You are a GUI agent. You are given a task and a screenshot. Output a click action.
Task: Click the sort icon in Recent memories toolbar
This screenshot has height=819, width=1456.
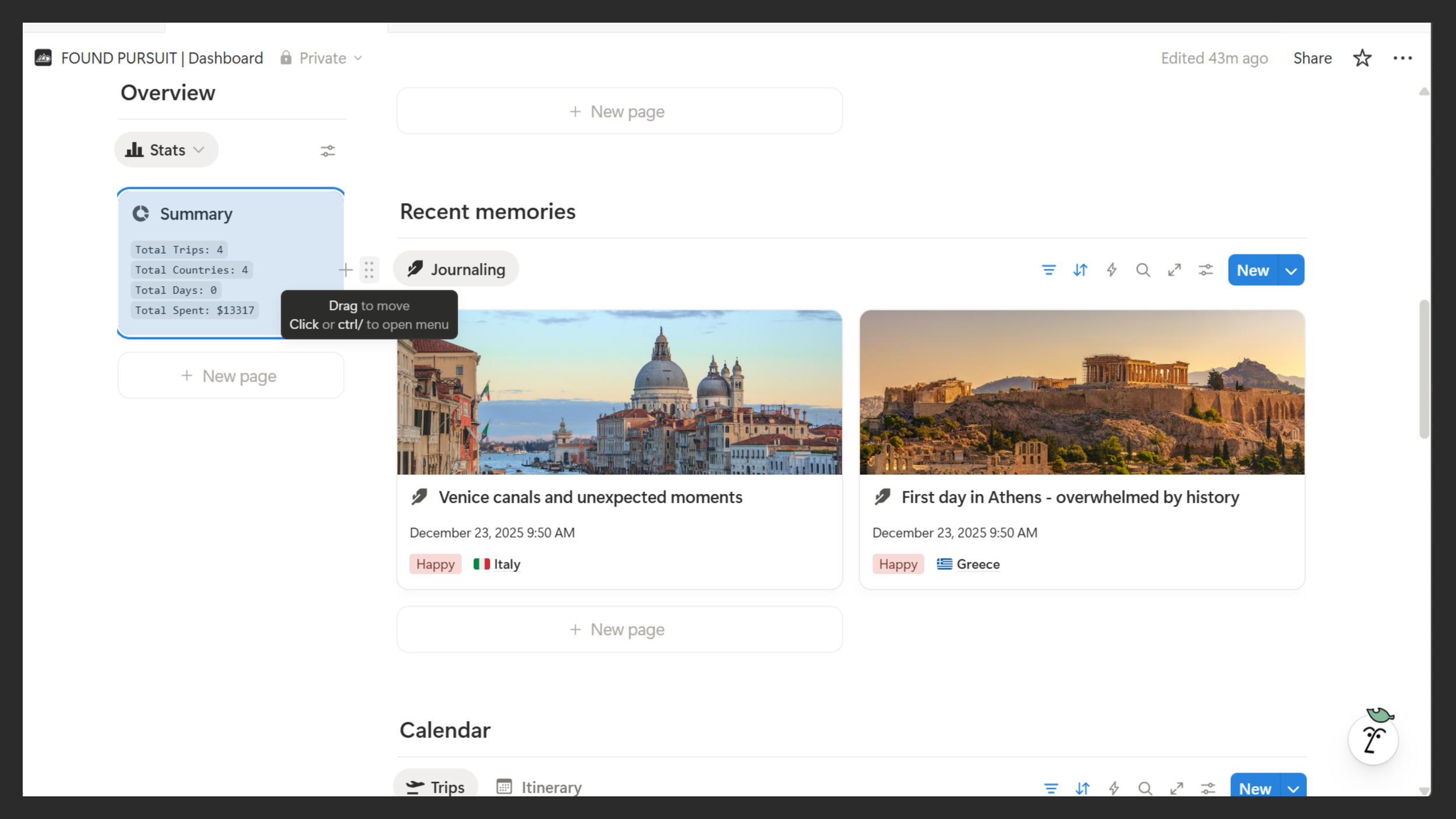pyautogui.click(x=1080, y=270)
